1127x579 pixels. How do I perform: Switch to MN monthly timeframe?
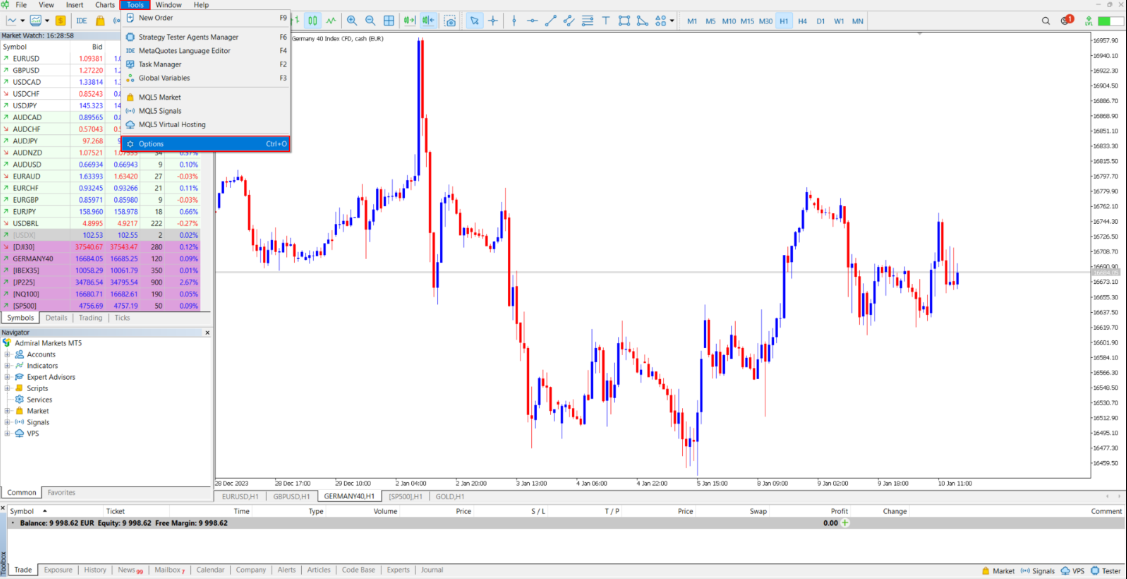pyautogui.click(x=857, y=22)
